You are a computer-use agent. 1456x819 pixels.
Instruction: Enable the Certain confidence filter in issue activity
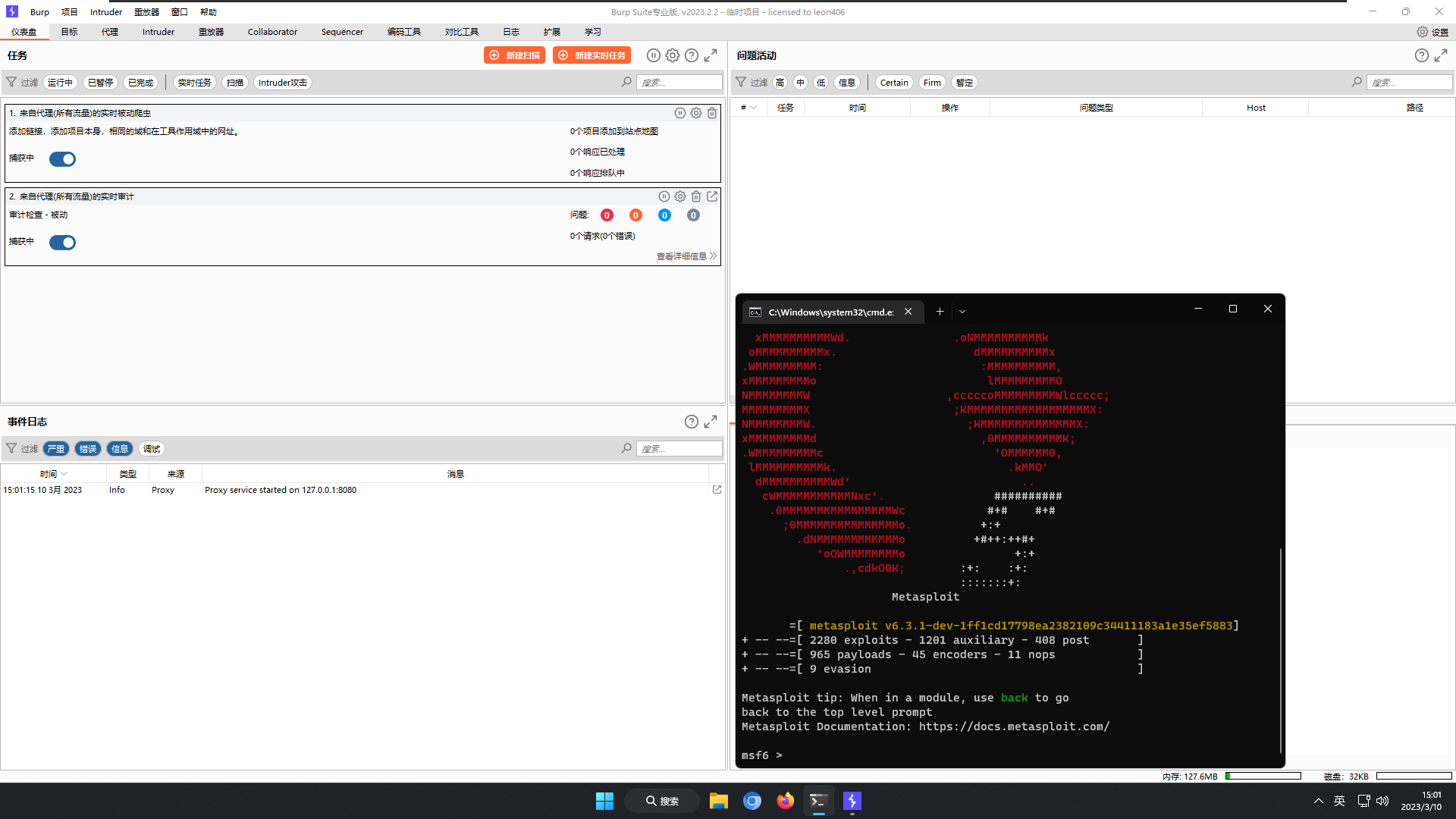click(893, 82)
